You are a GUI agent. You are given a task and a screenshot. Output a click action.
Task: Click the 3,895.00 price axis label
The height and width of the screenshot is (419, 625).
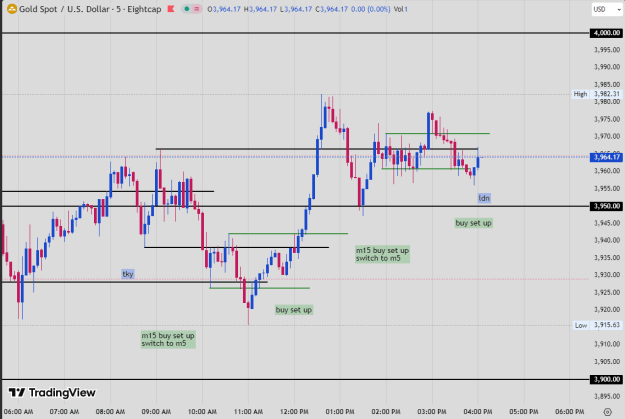coord(607,396)
